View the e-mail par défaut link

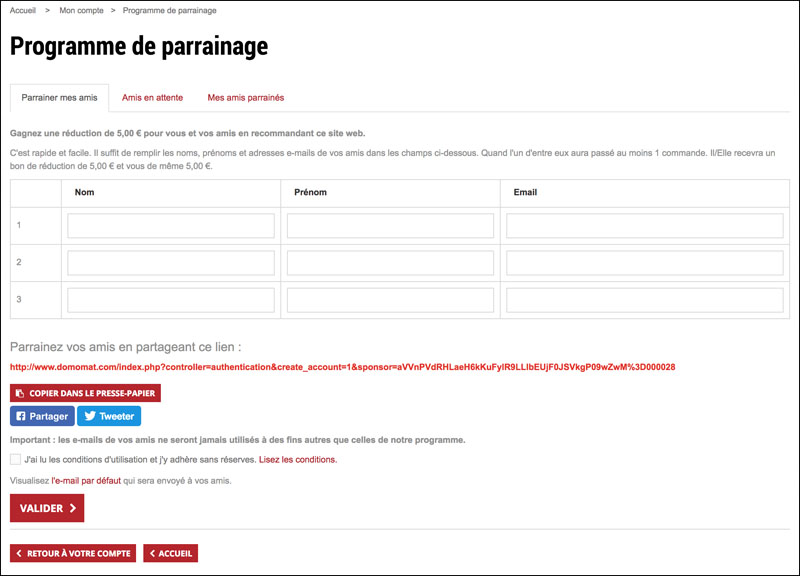click(x=86, y=481)
